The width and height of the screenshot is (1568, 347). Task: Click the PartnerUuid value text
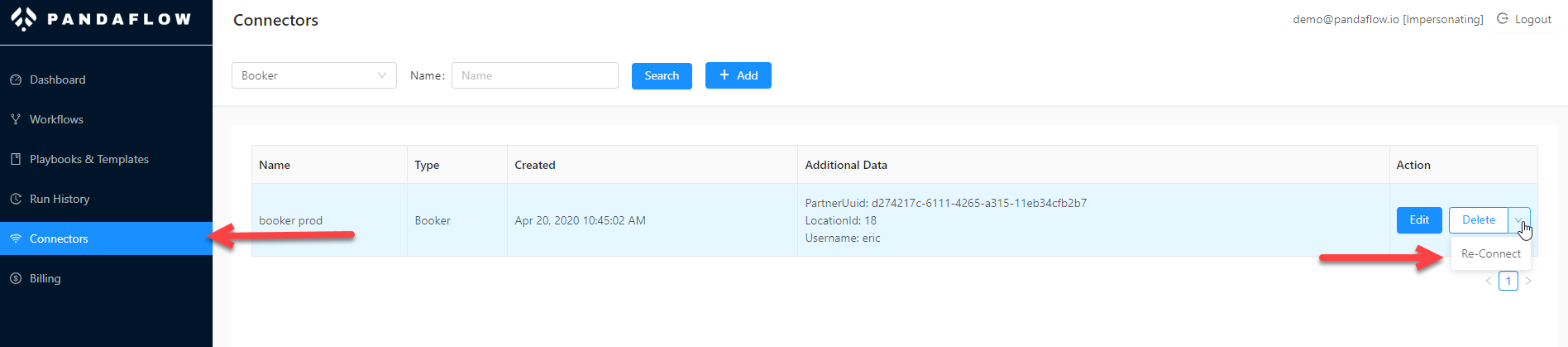(979, 203)
